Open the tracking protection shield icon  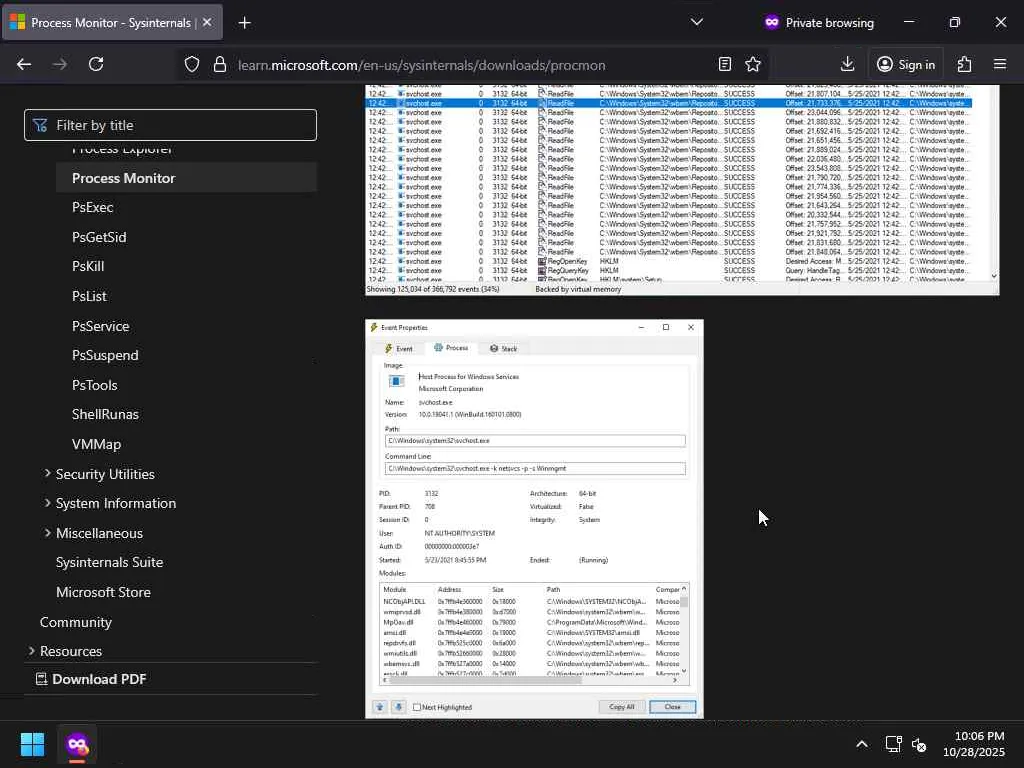191,64
